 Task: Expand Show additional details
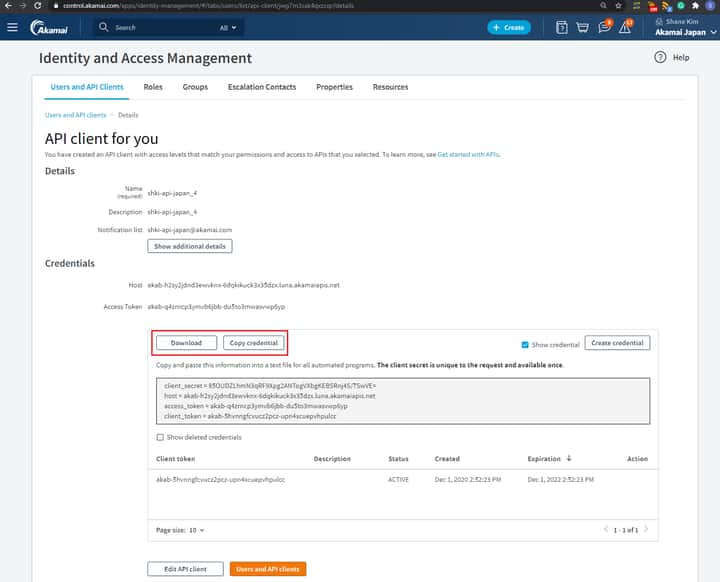coord(189,246)
